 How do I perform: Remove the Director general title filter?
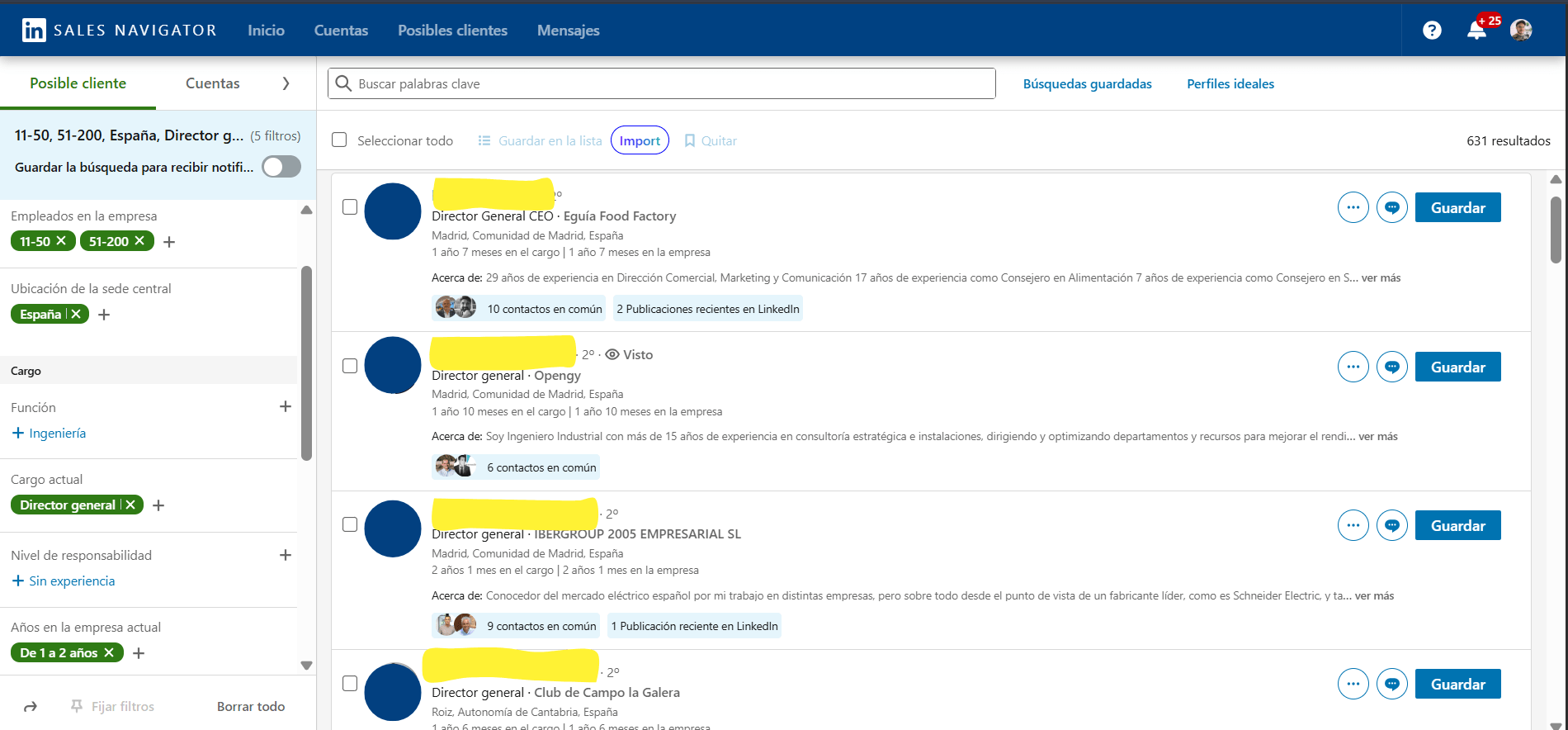pyautogui.click(x=130, y=505)
